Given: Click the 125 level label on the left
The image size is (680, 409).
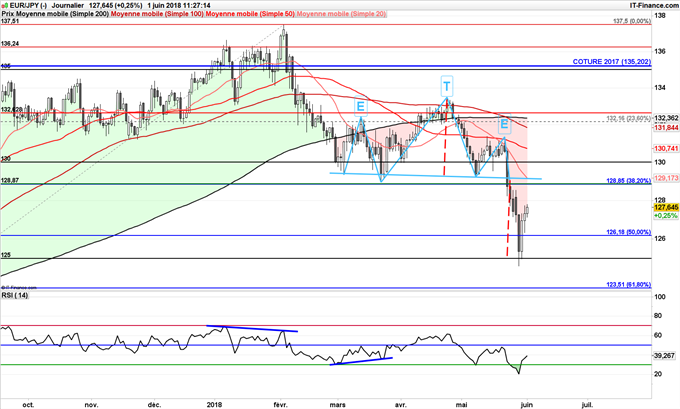Looking at the screenshot, I should 6,255.
